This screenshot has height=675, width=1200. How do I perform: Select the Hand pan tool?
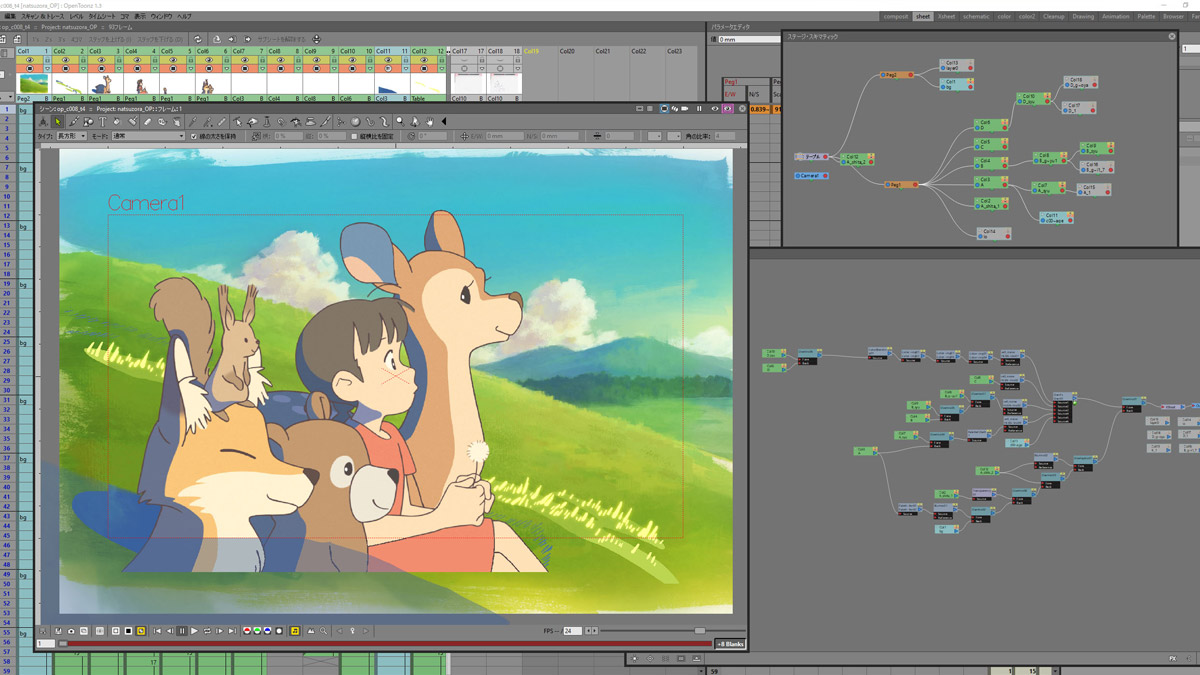430,122
